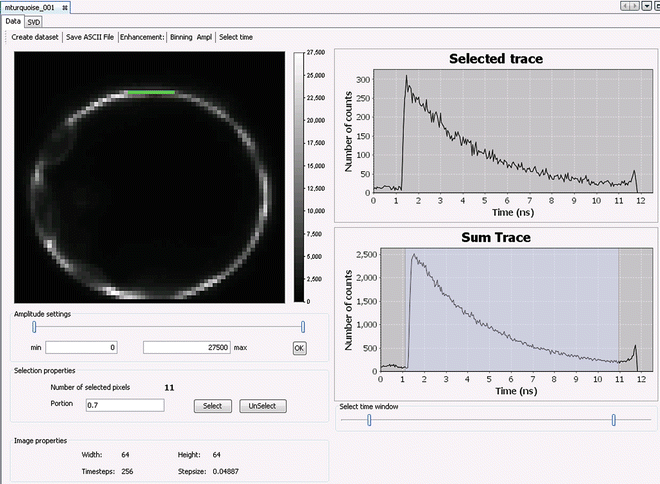Click the scroll-right arrow for document tabs

(x=634, y=7)
